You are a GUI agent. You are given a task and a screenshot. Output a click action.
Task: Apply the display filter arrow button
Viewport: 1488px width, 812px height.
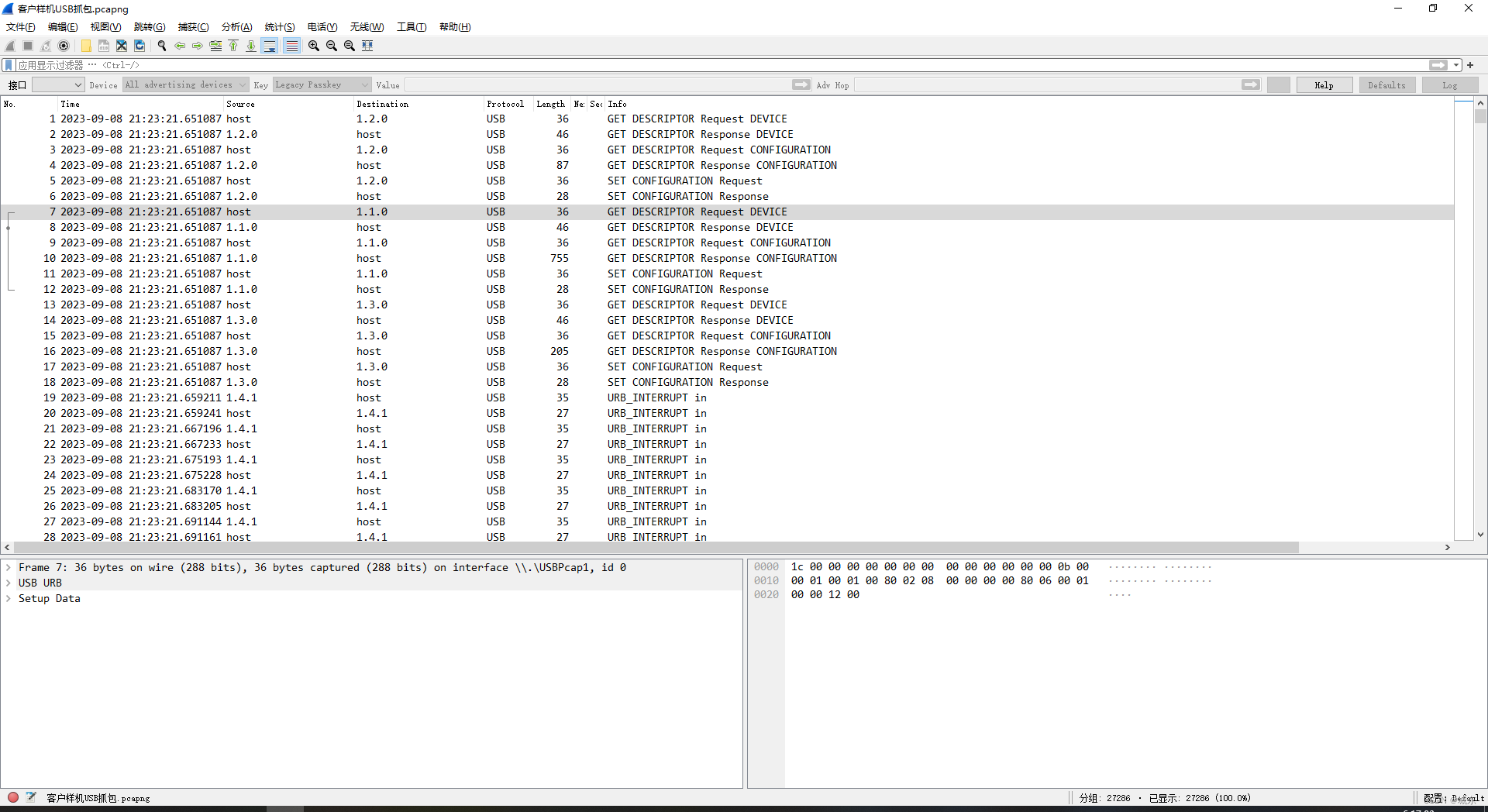click(x=1438, y=65)
